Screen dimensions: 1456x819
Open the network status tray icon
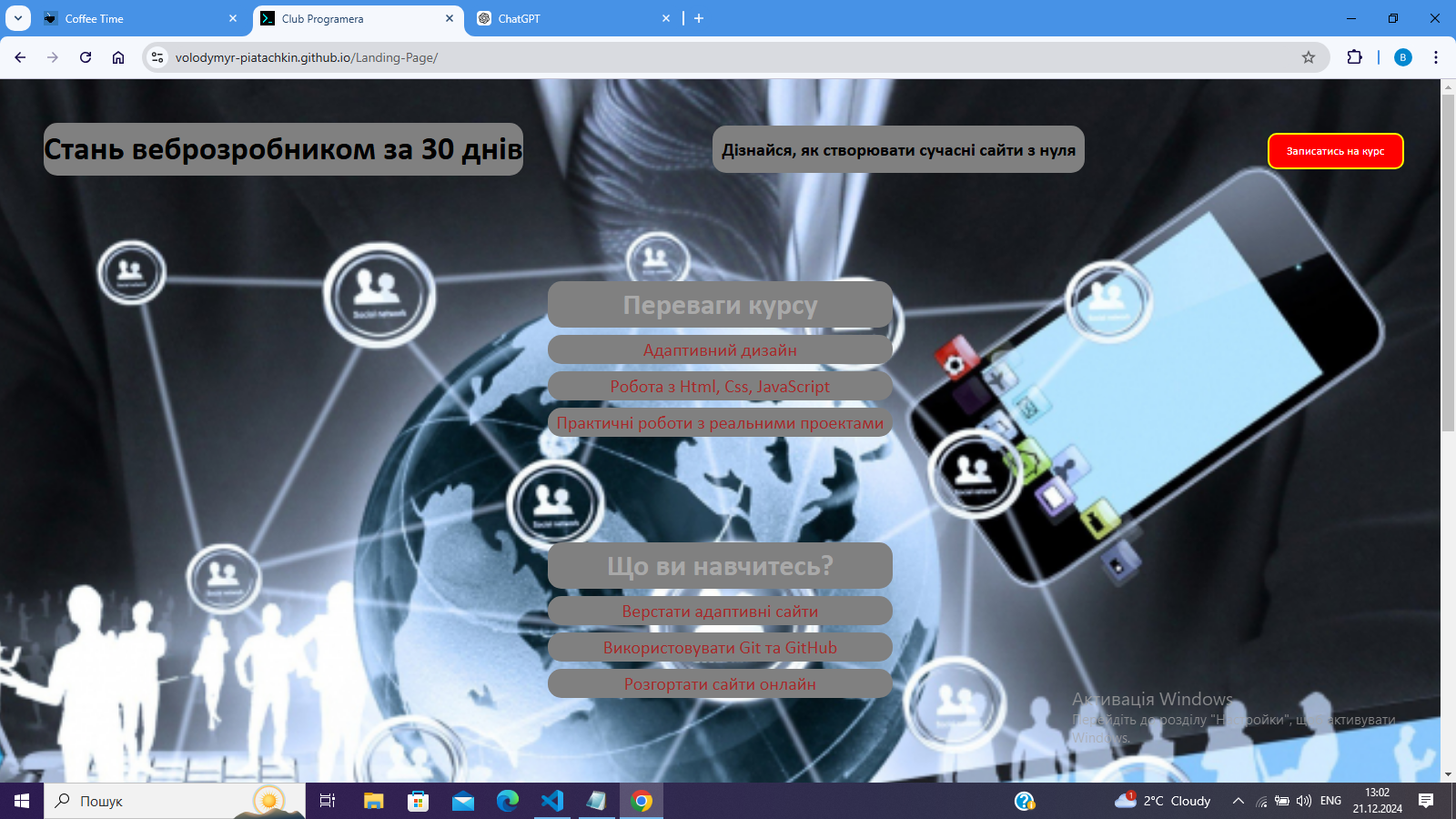pyautogui.click(x=1261, y=801)
